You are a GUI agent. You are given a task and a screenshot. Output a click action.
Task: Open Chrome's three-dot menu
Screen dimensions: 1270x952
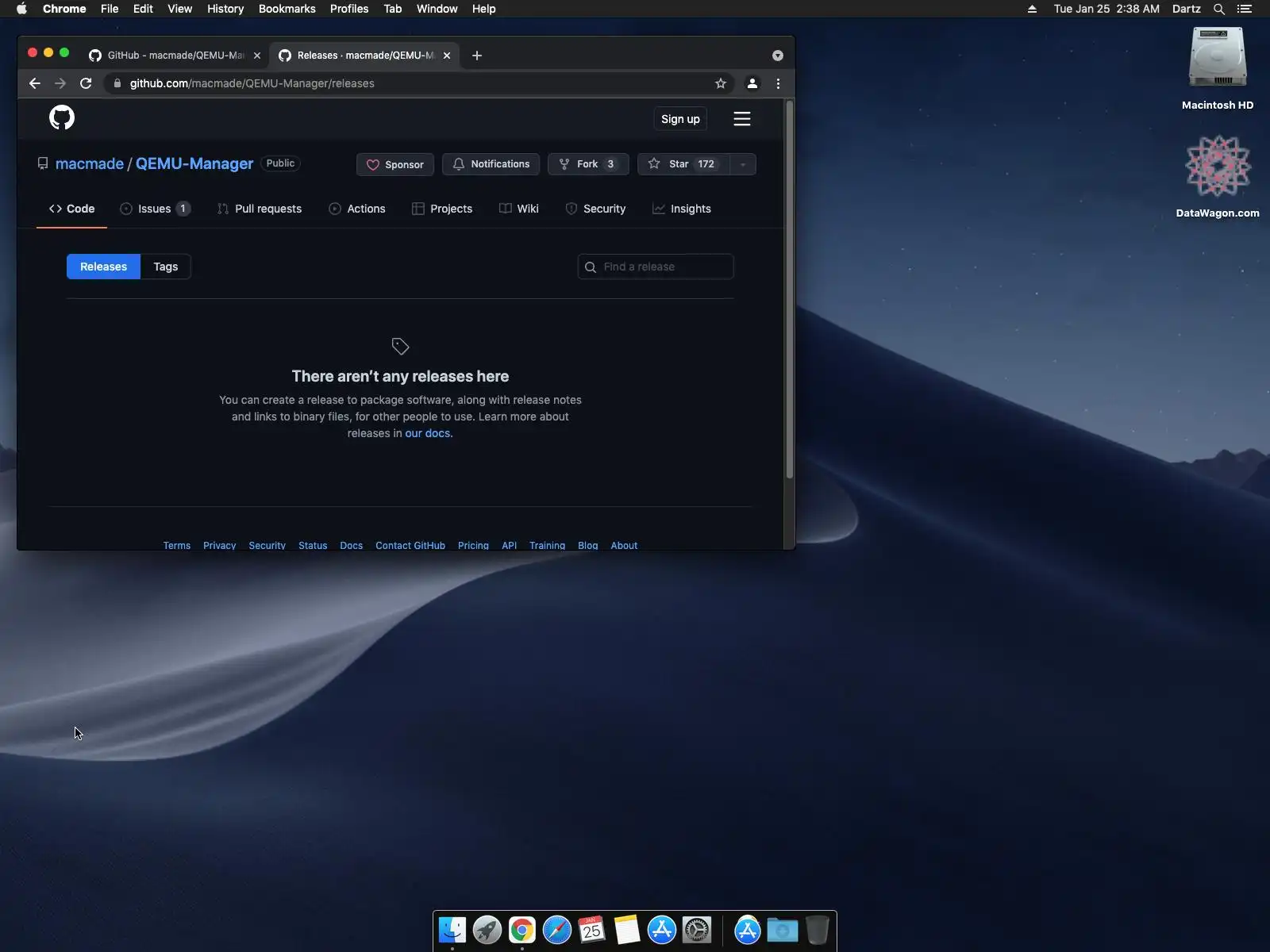pos(778,83)
